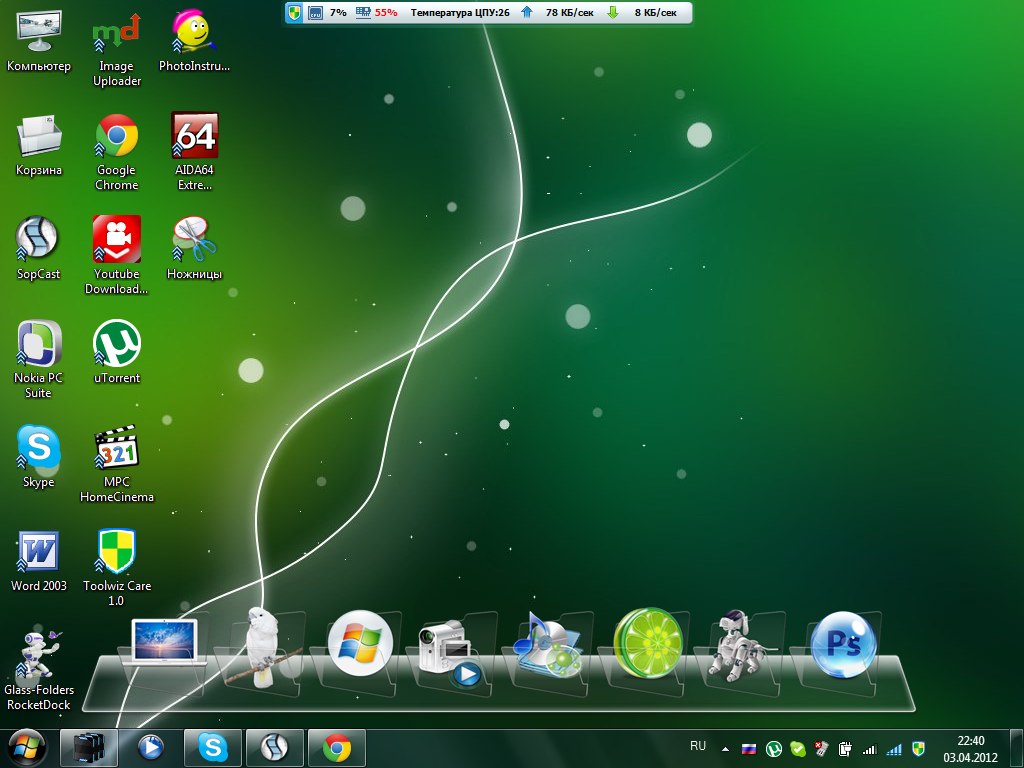Switch to Chrome on the taskbar
The image size is (1024, 768).
[337, 748]
